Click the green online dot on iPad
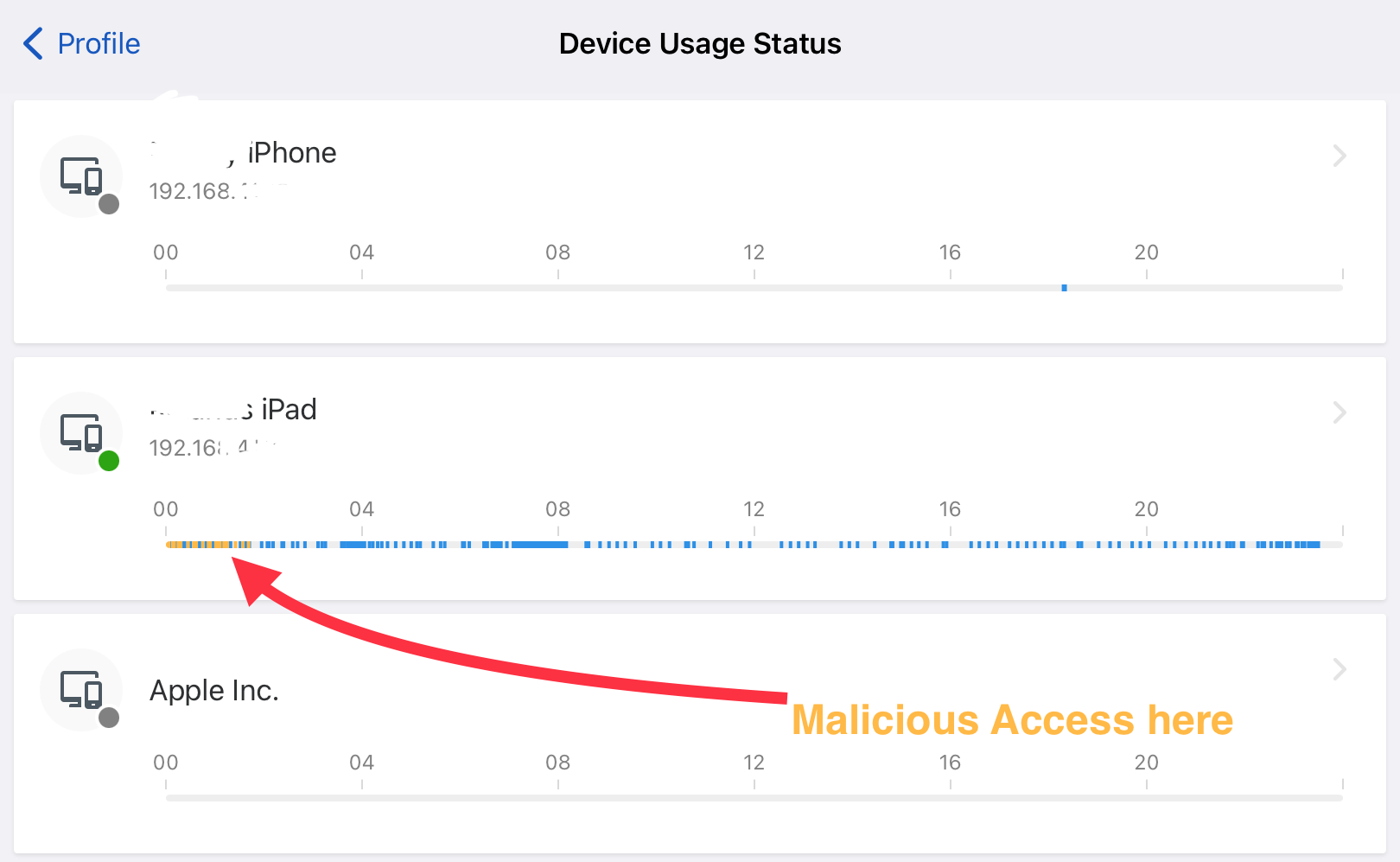 coord(109,462)
